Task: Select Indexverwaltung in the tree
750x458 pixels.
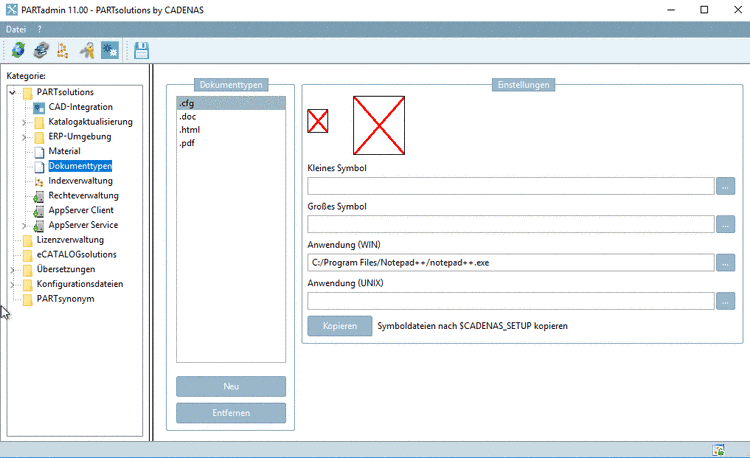Action: (x=80, y=181)
